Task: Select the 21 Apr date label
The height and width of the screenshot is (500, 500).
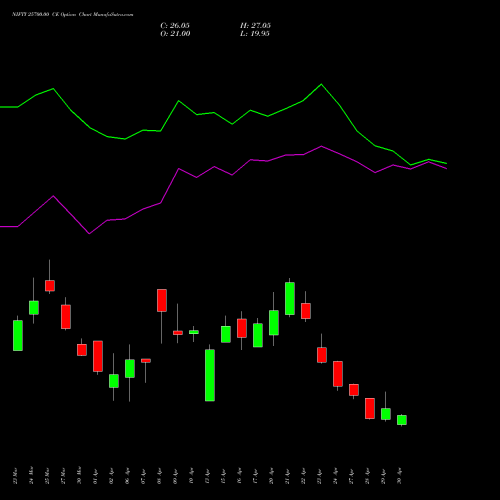Action: (x=287, y=476)
